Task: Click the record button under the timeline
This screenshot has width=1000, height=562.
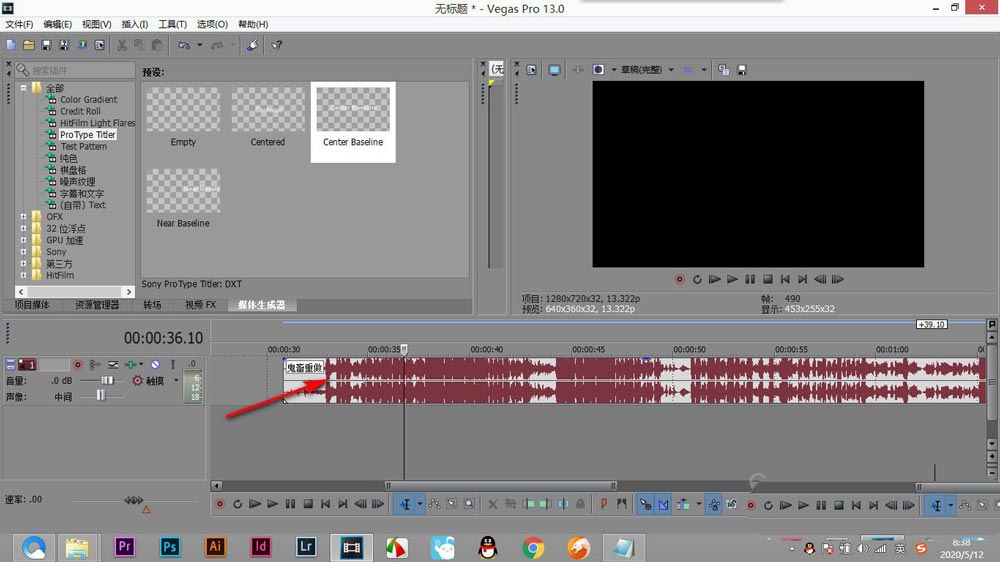Action: pyautogui.click(x=219, y=504)
